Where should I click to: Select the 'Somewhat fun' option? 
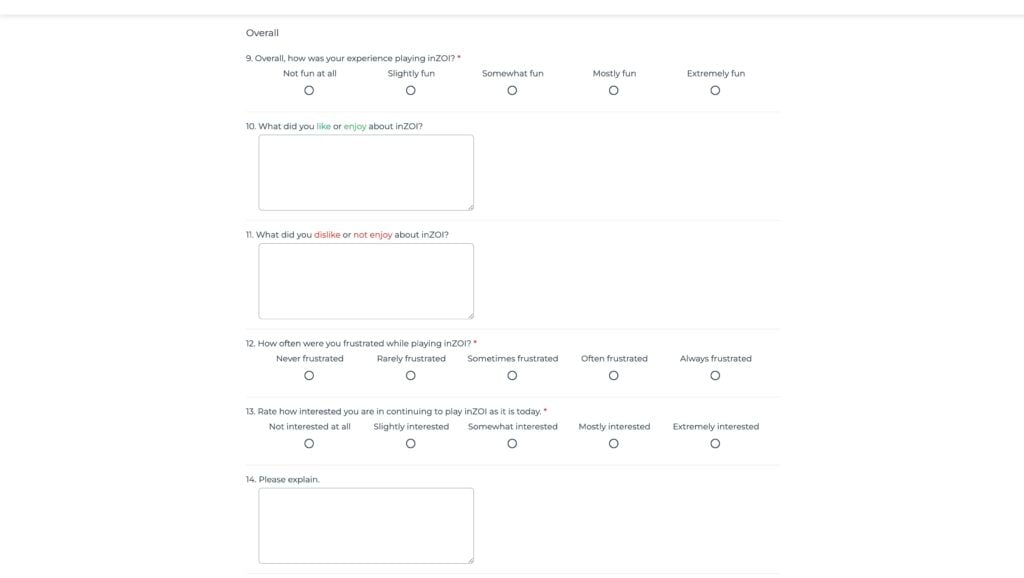click(512, 91)
